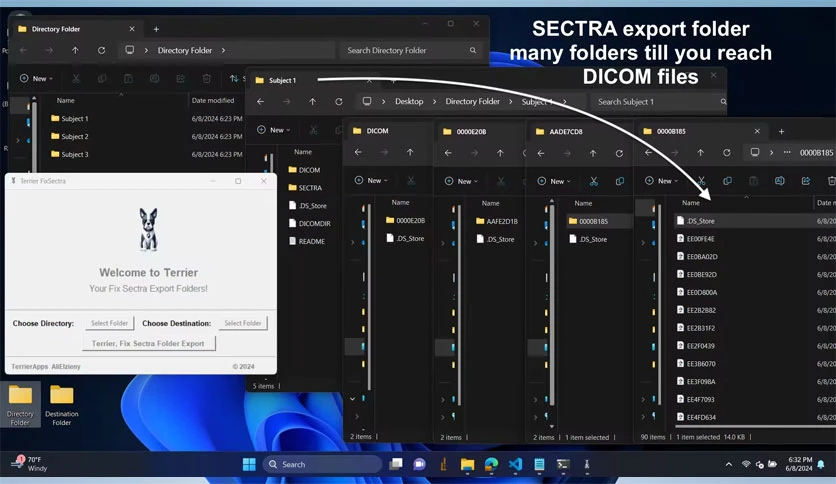
Task: Click the share icon in 0000B185 toolbar
Action: tap(806, 181)
